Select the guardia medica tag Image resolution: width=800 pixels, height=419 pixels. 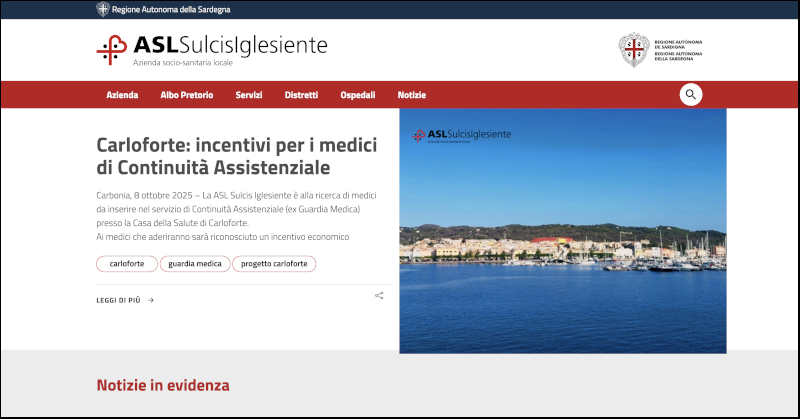[x=195, y=263]
